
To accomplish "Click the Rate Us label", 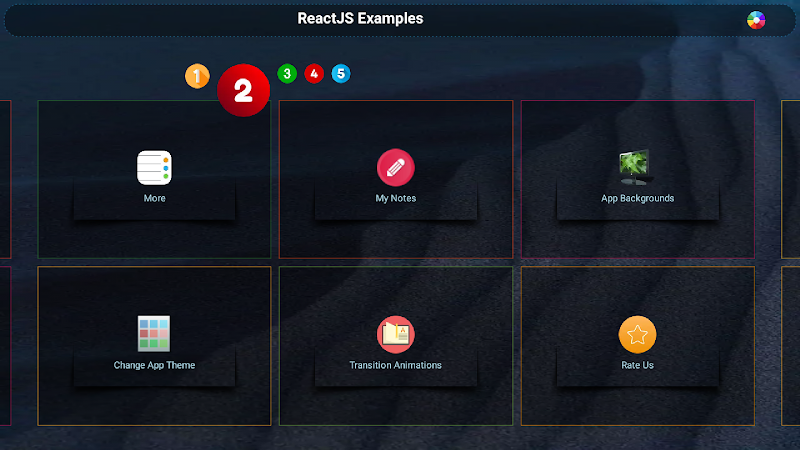I will tap(637, 365).
